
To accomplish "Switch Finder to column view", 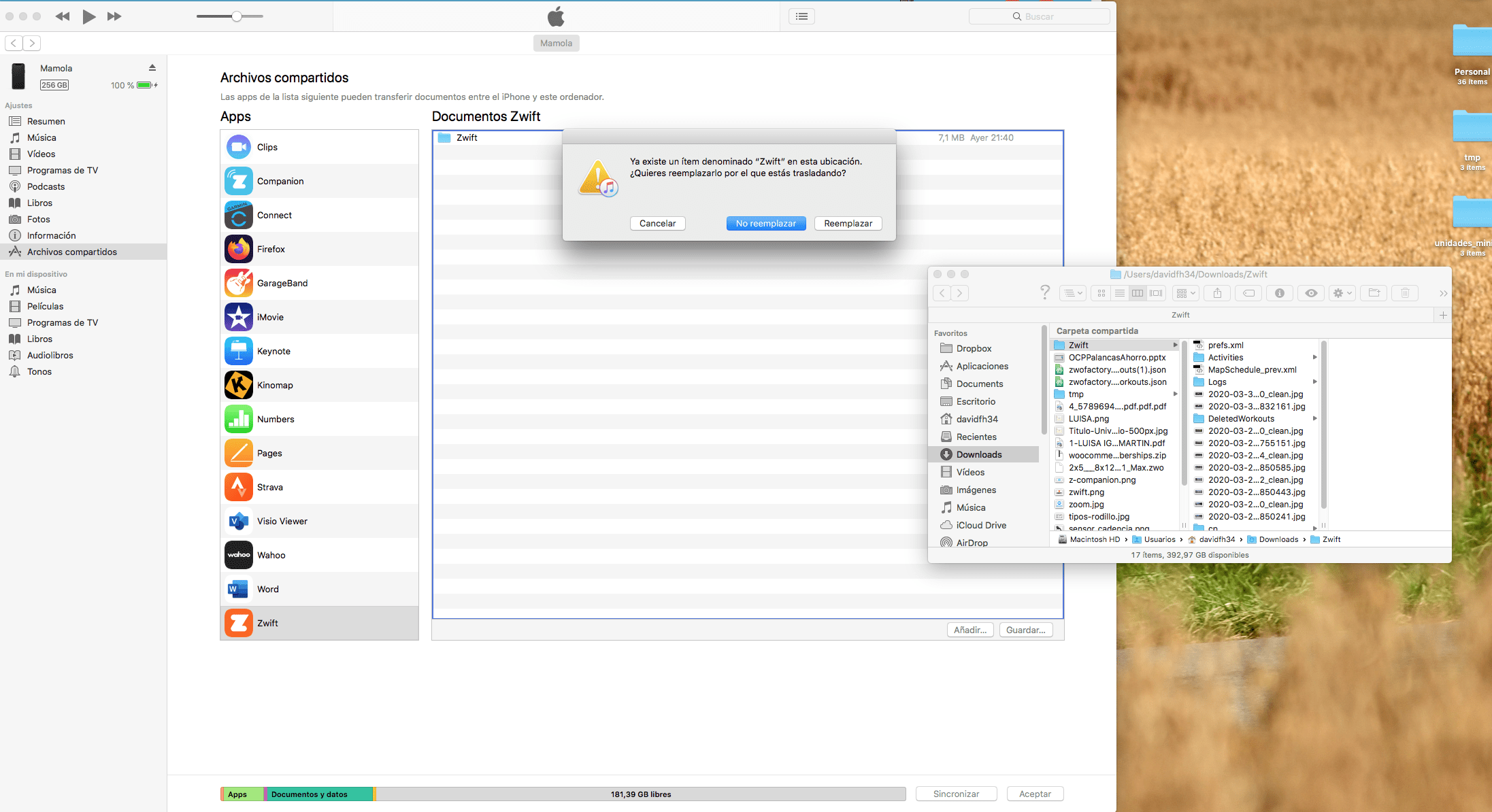I will 1138,293.
